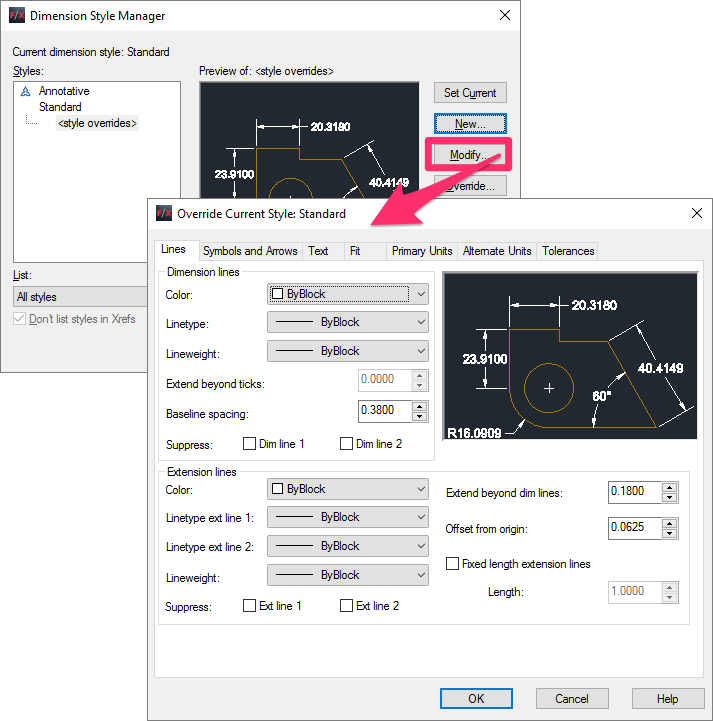Click dimension preview in Override dialog
Image resolution: width=713 pixels, height=721 pixels.
click(x=570, y=355)
